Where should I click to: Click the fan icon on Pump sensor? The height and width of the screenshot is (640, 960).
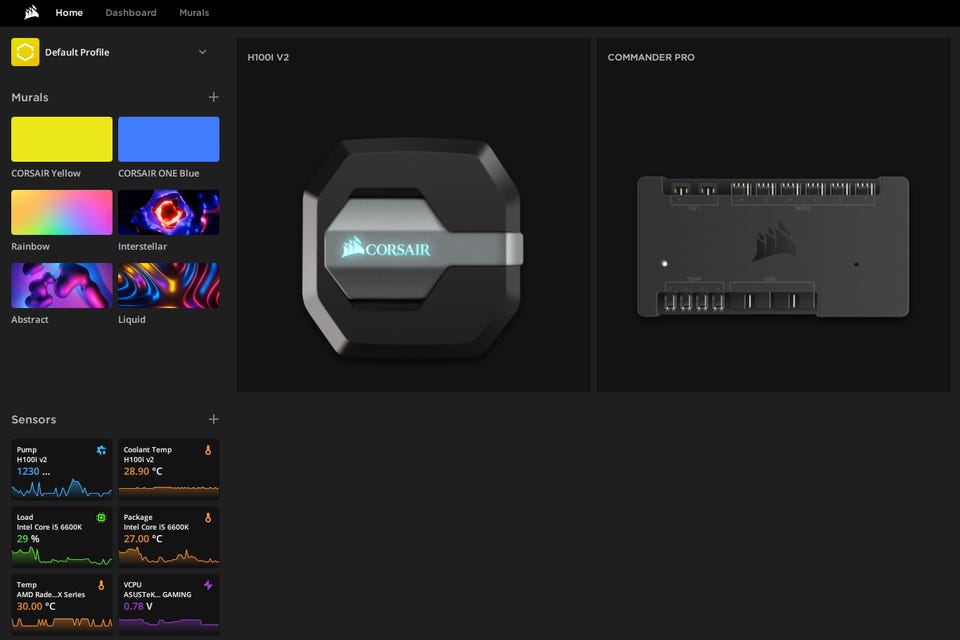(101, 451)
